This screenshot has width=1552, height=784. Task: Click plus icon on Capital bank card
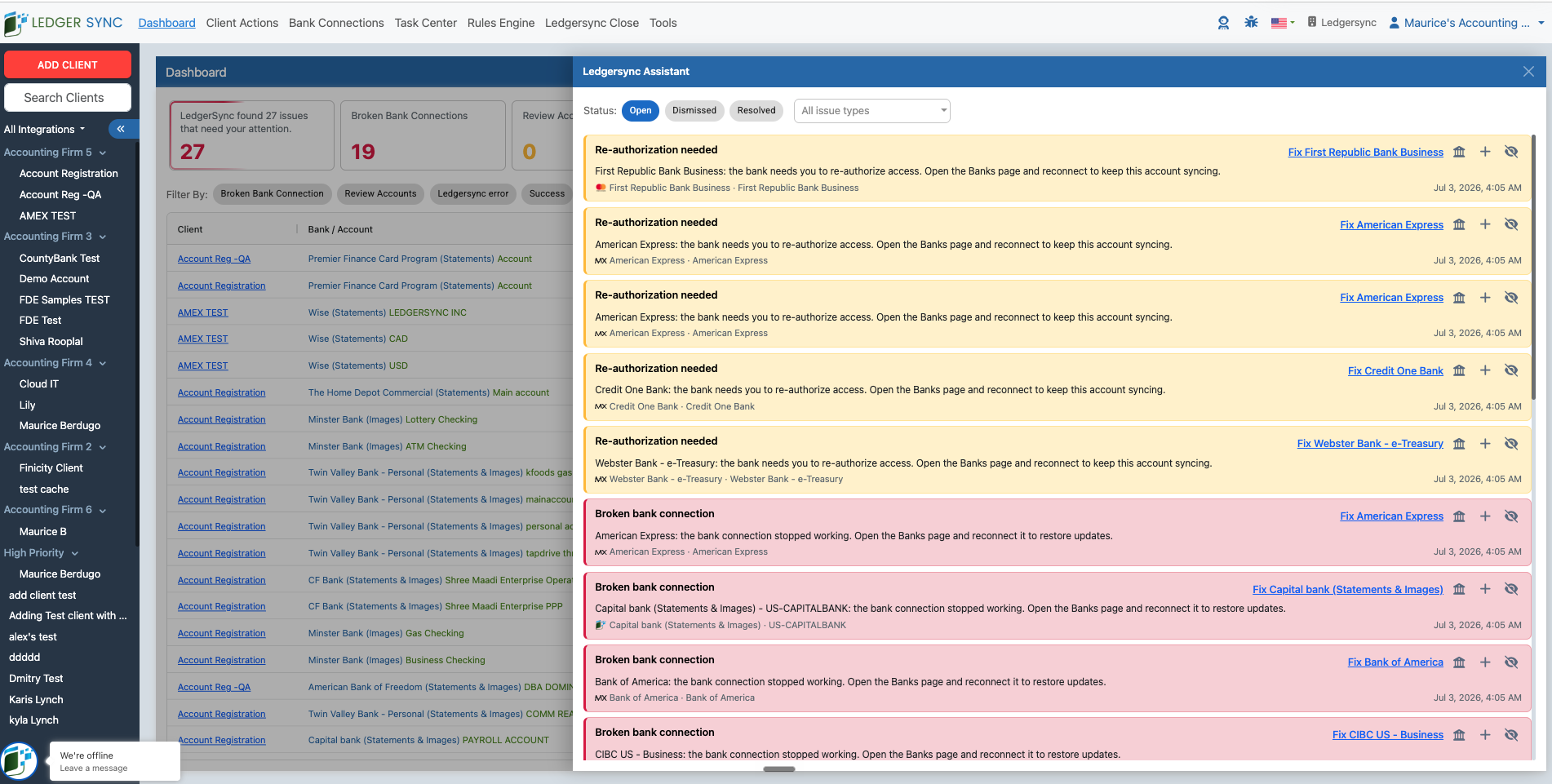pos(1485,589)
